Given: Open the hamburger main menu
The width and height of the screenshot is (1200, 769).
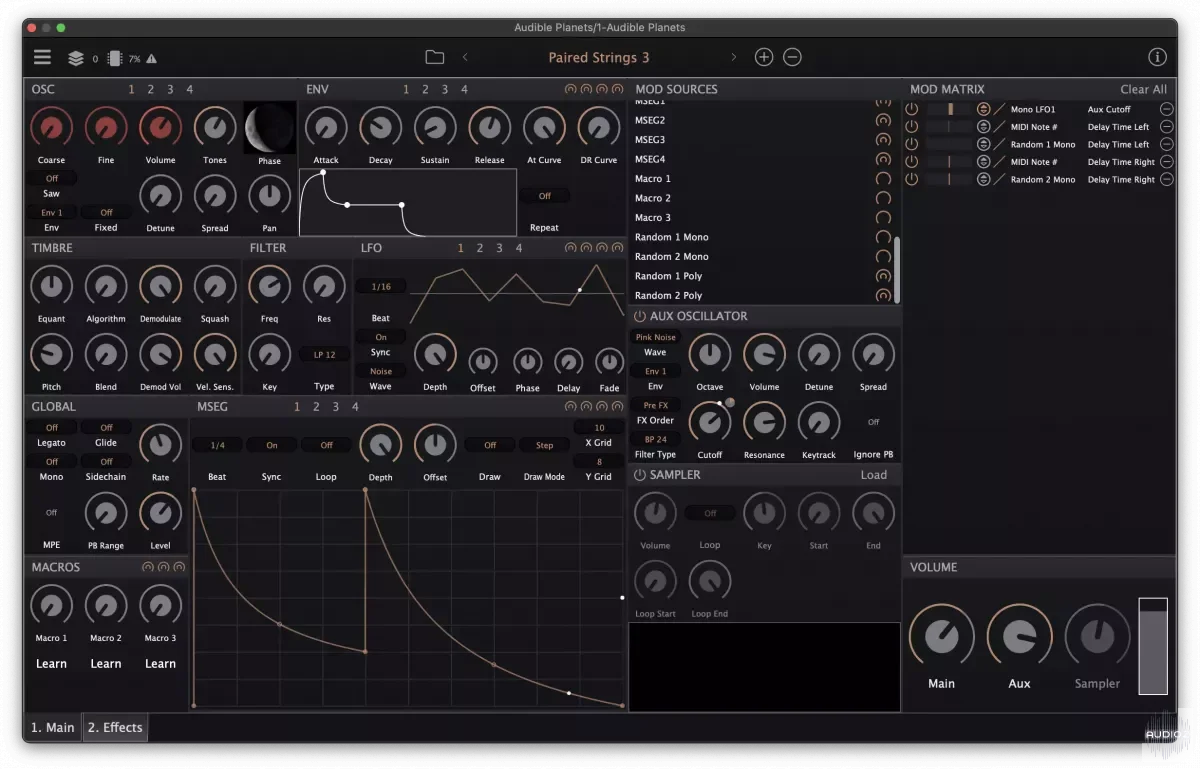Looking at the screenshot, I should click(42, 58).
